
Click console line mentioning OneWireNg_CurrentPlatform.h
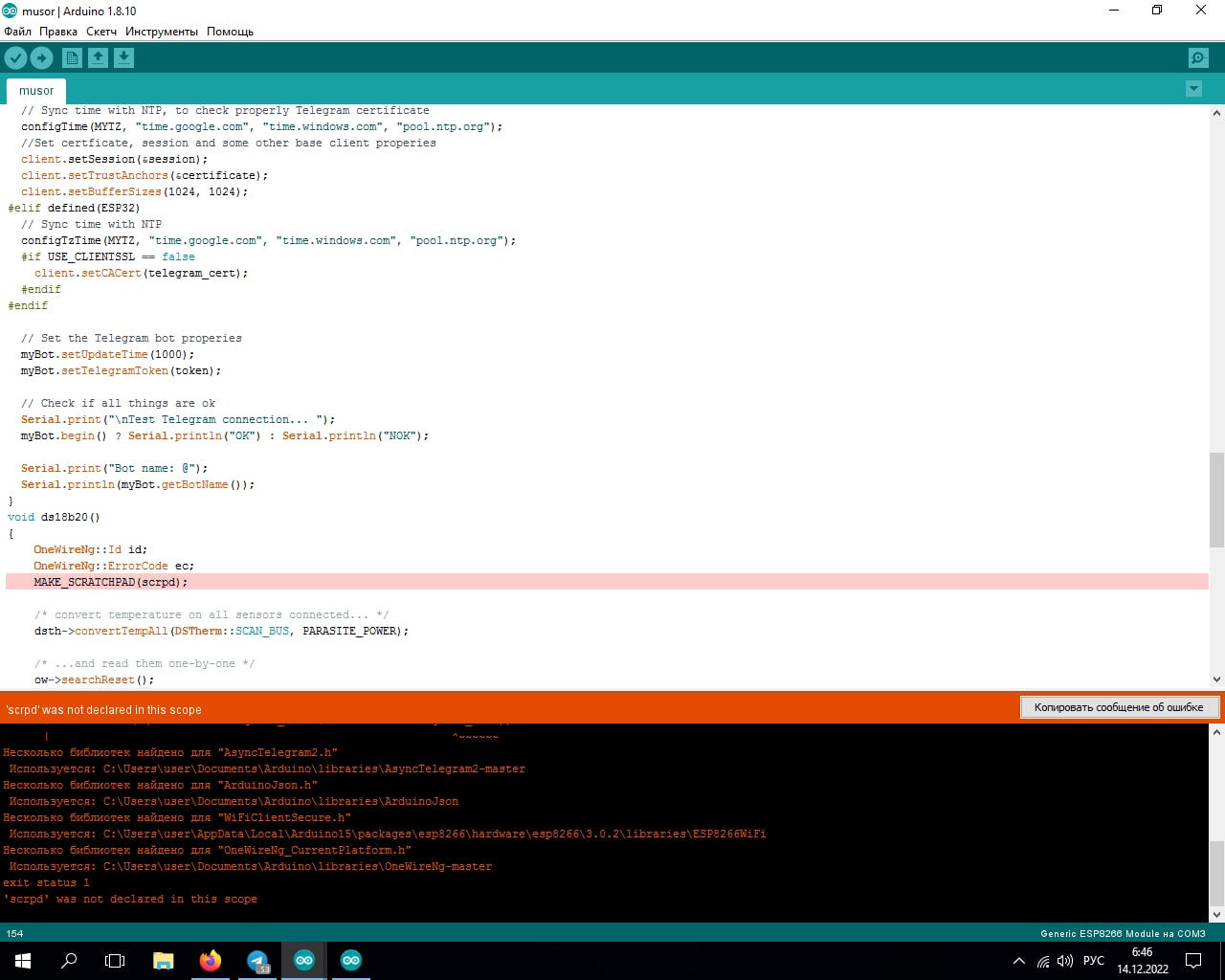tap(207, 850)
